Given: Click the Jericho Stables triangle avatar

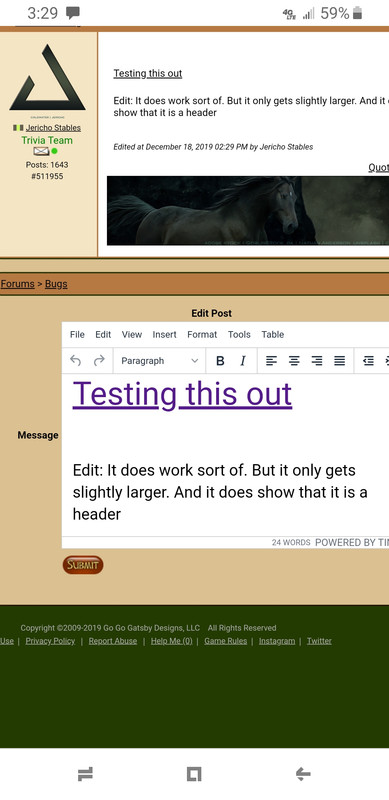Looking at the screenshot, I should point(47,77).
